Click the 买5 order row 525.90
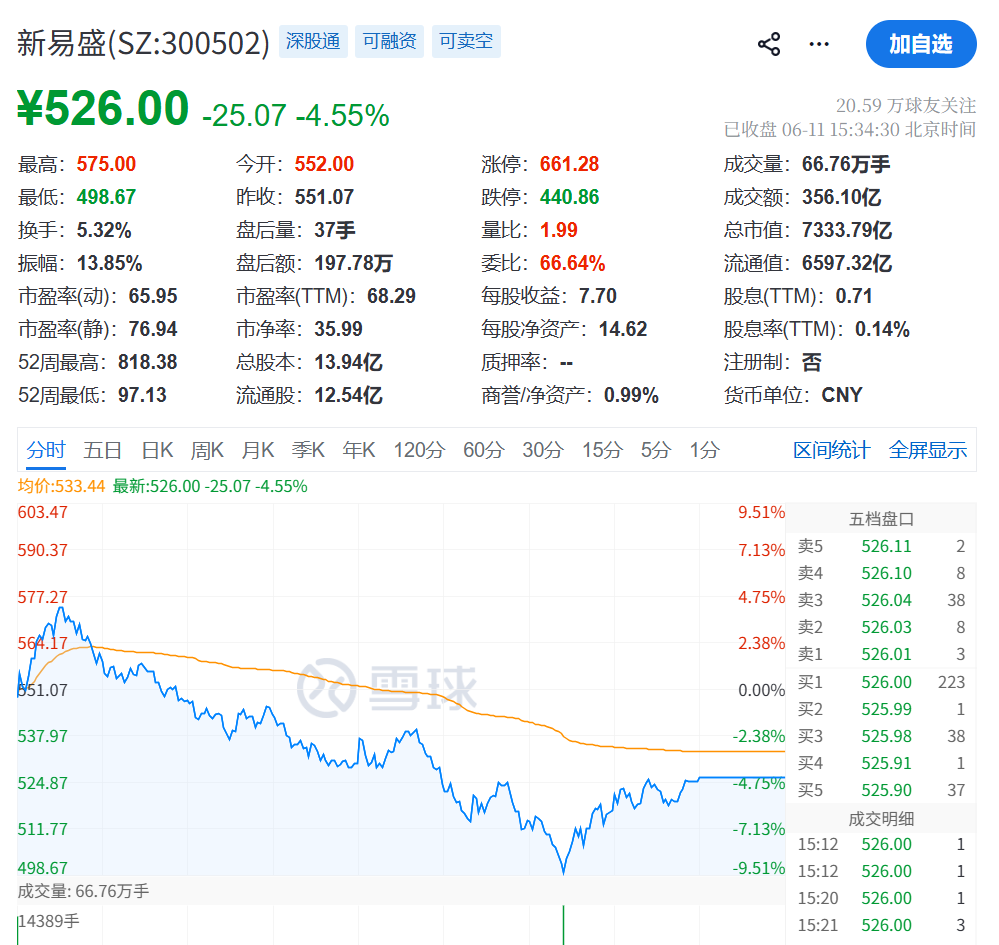This screenshot has height=945, width=999. click(881, 791)
